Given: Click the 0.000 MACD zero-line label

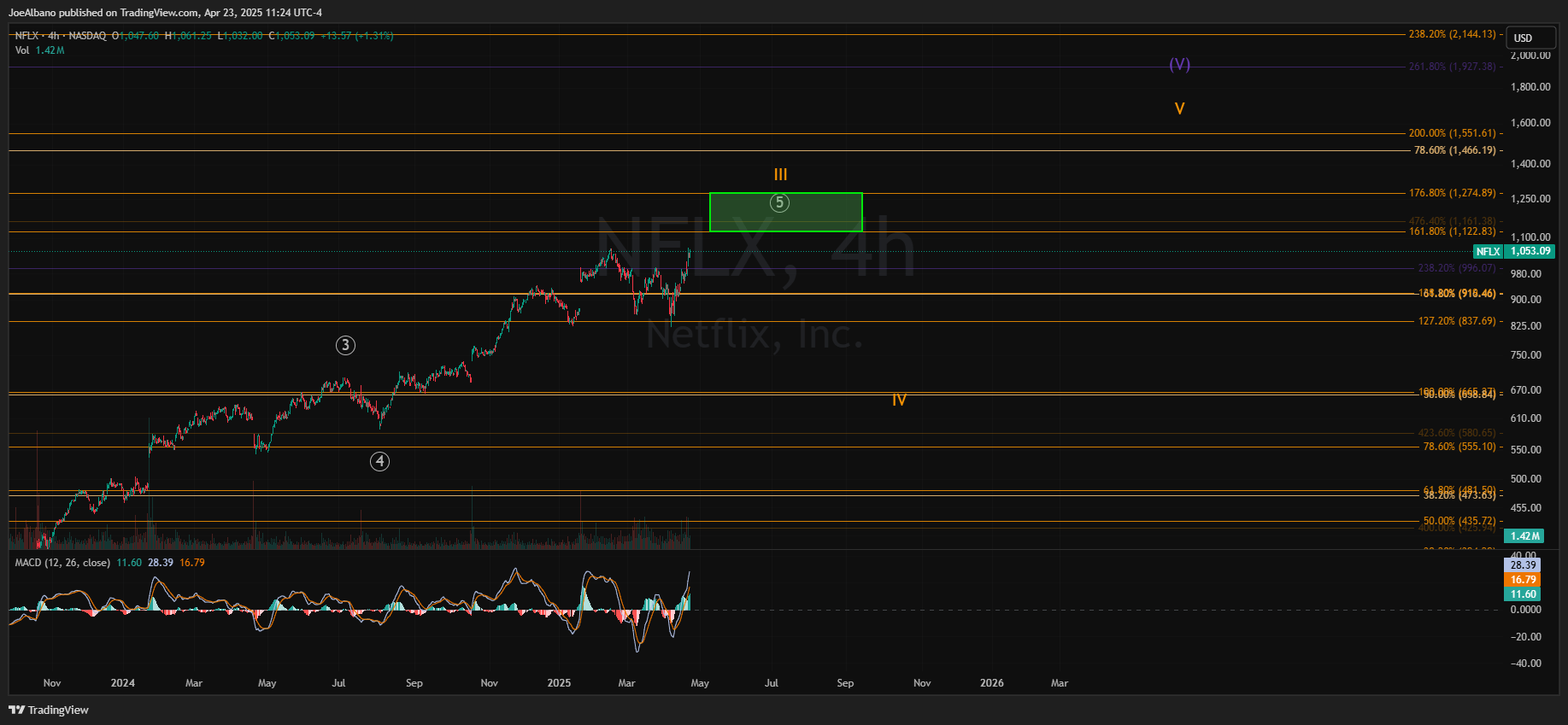Looking at the screenshot, I should click(1526, 610).
